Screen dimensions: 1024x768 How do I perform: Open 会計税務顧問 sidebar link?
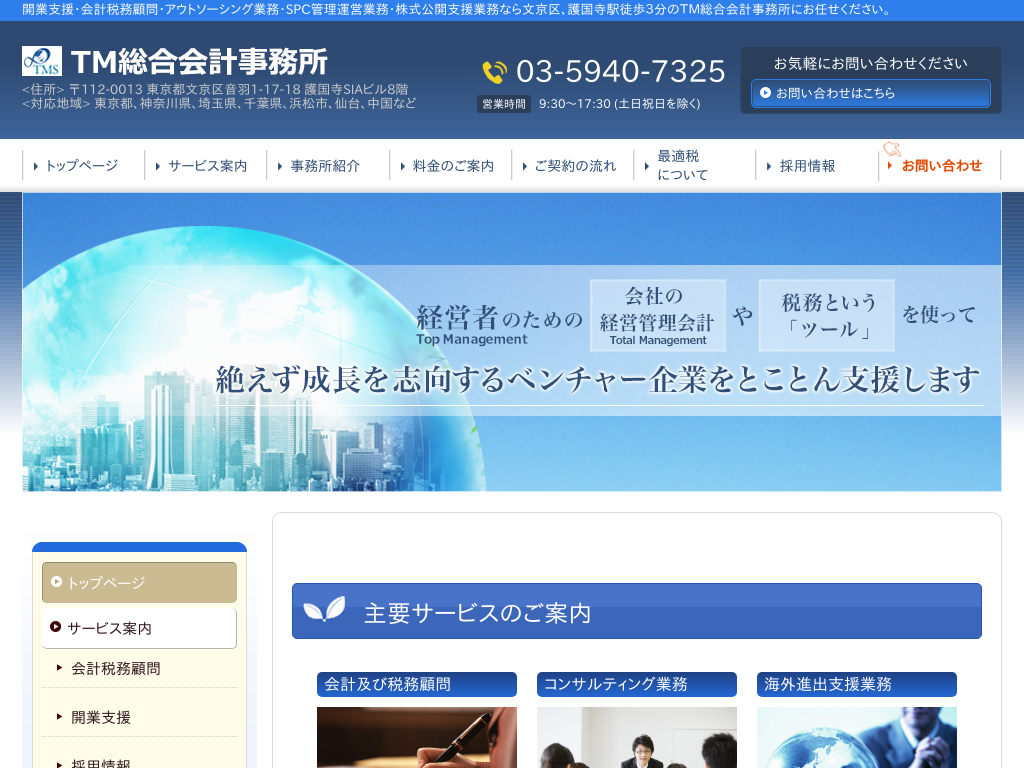[116, 668]
